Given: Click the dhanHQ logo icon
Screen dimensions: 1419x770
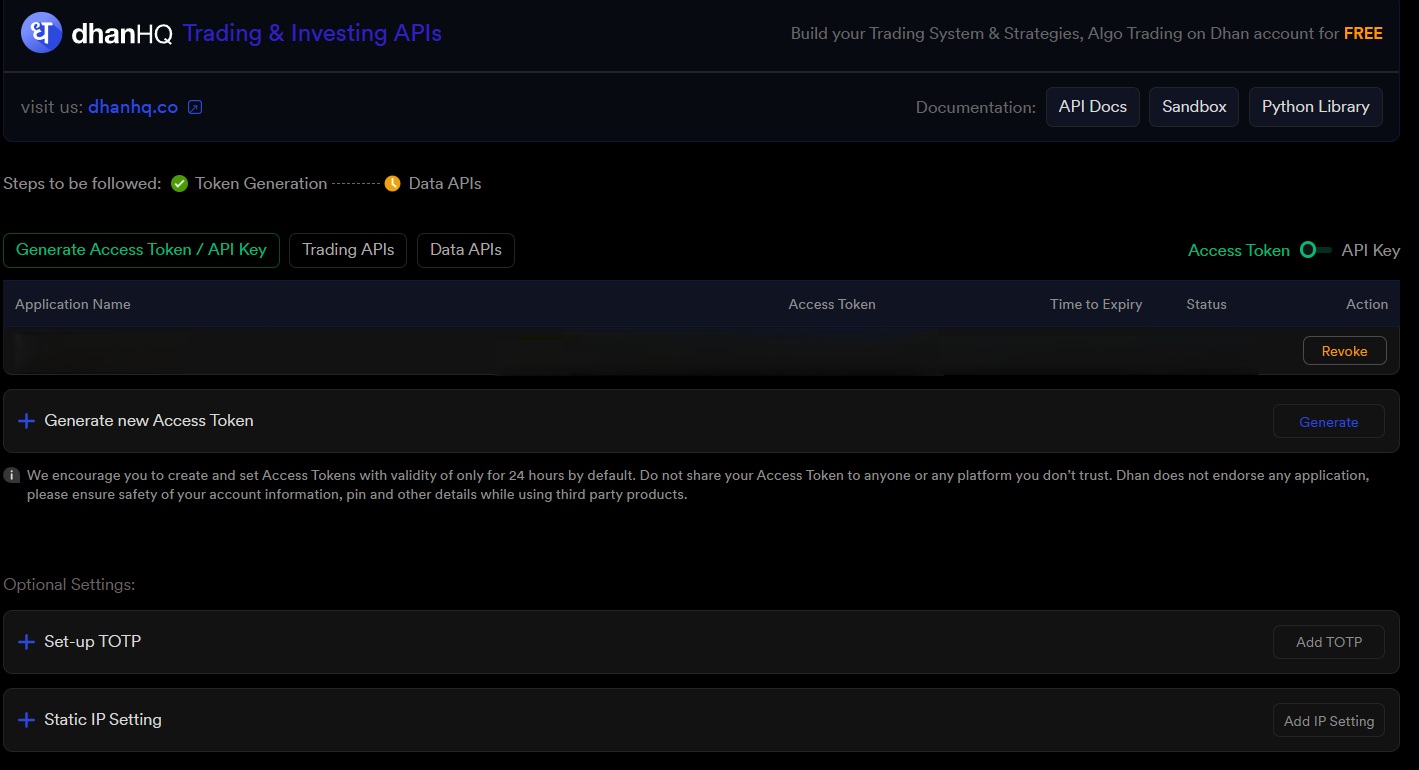Looking at the screenshot, I should pos(41,33).
